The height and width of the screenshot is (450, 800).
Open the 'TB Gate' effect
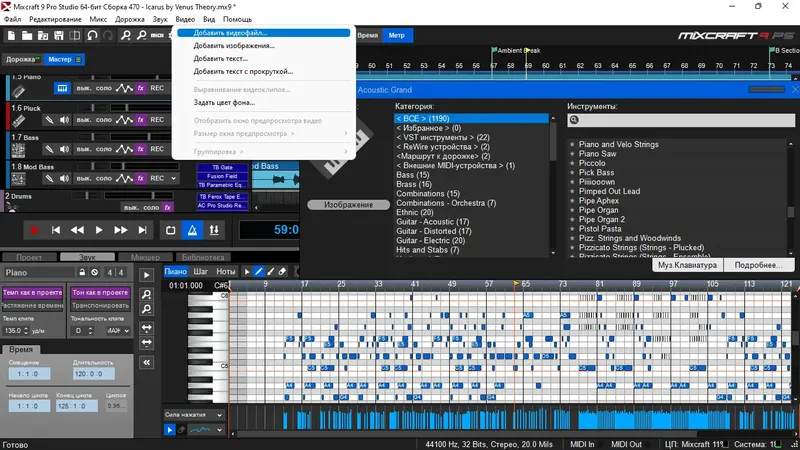(x=222, y=167)
